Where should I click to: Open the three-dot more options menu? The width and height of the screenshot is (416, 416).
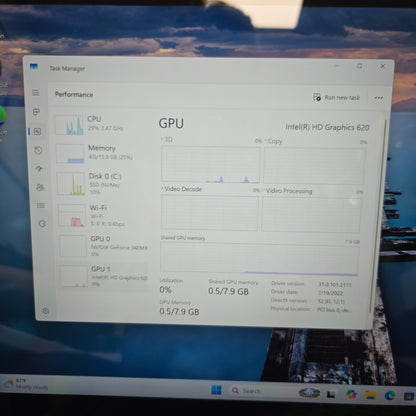(x=379, y=98)
